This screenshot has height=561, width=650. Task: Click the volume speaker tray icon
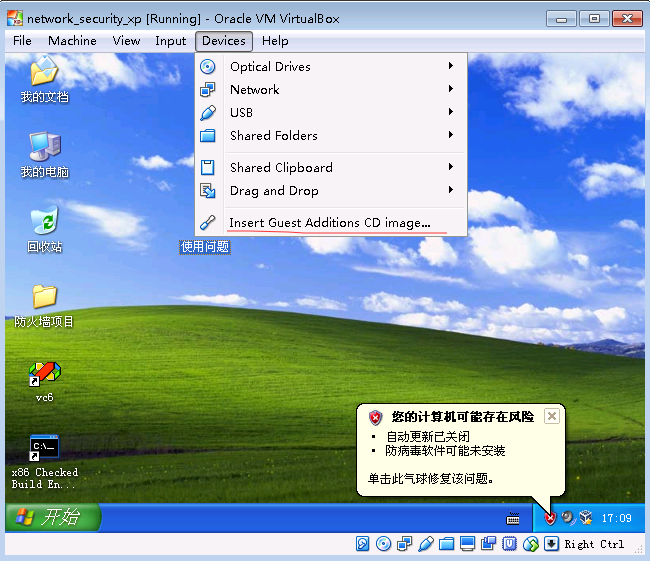click(x=568, y=518)
